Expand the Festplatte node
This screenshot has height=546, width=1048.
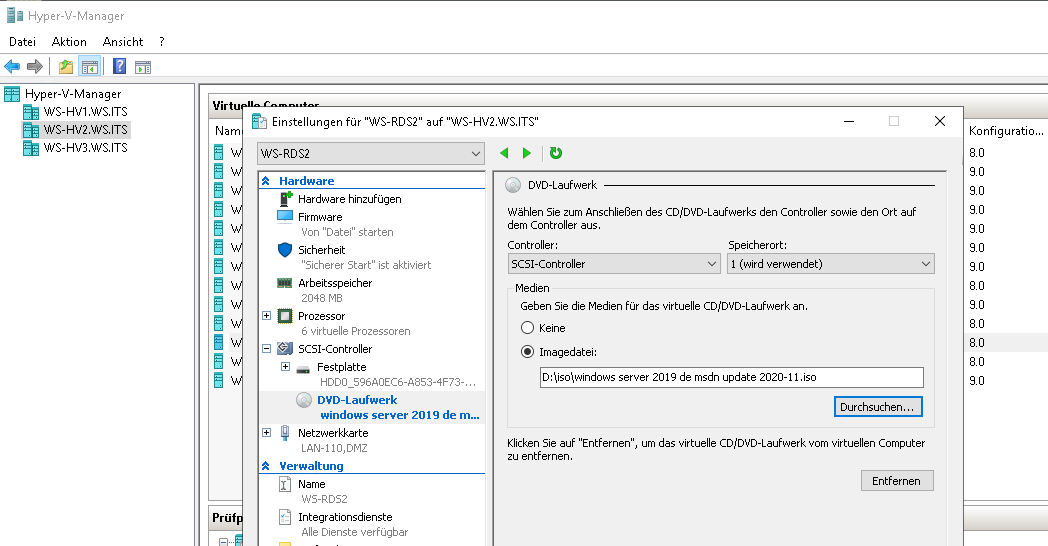click(x=285, y=366)
